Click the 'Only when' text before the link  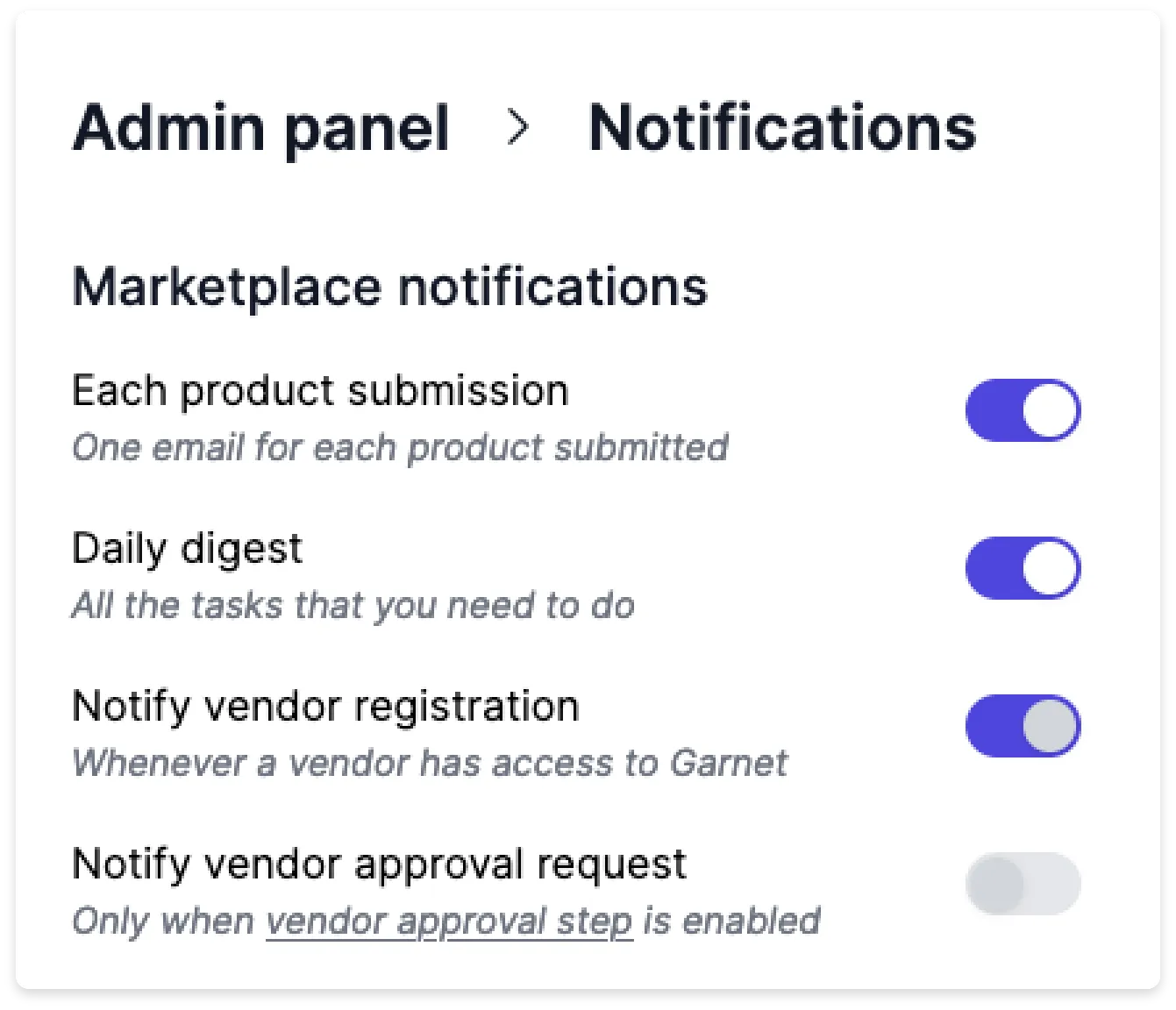tap(163, 922)
